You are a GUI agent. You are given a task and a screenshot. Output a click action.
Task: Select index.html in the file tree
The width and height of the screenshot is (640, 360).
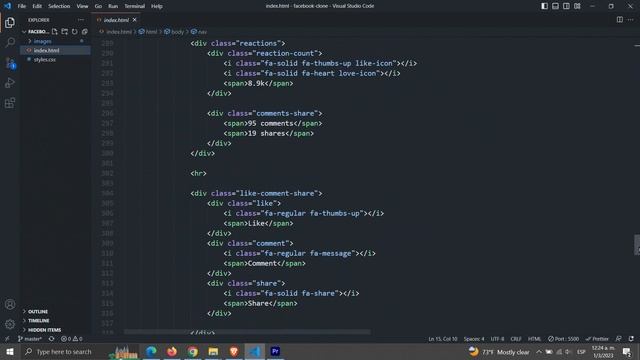click(x=55, y=50)
